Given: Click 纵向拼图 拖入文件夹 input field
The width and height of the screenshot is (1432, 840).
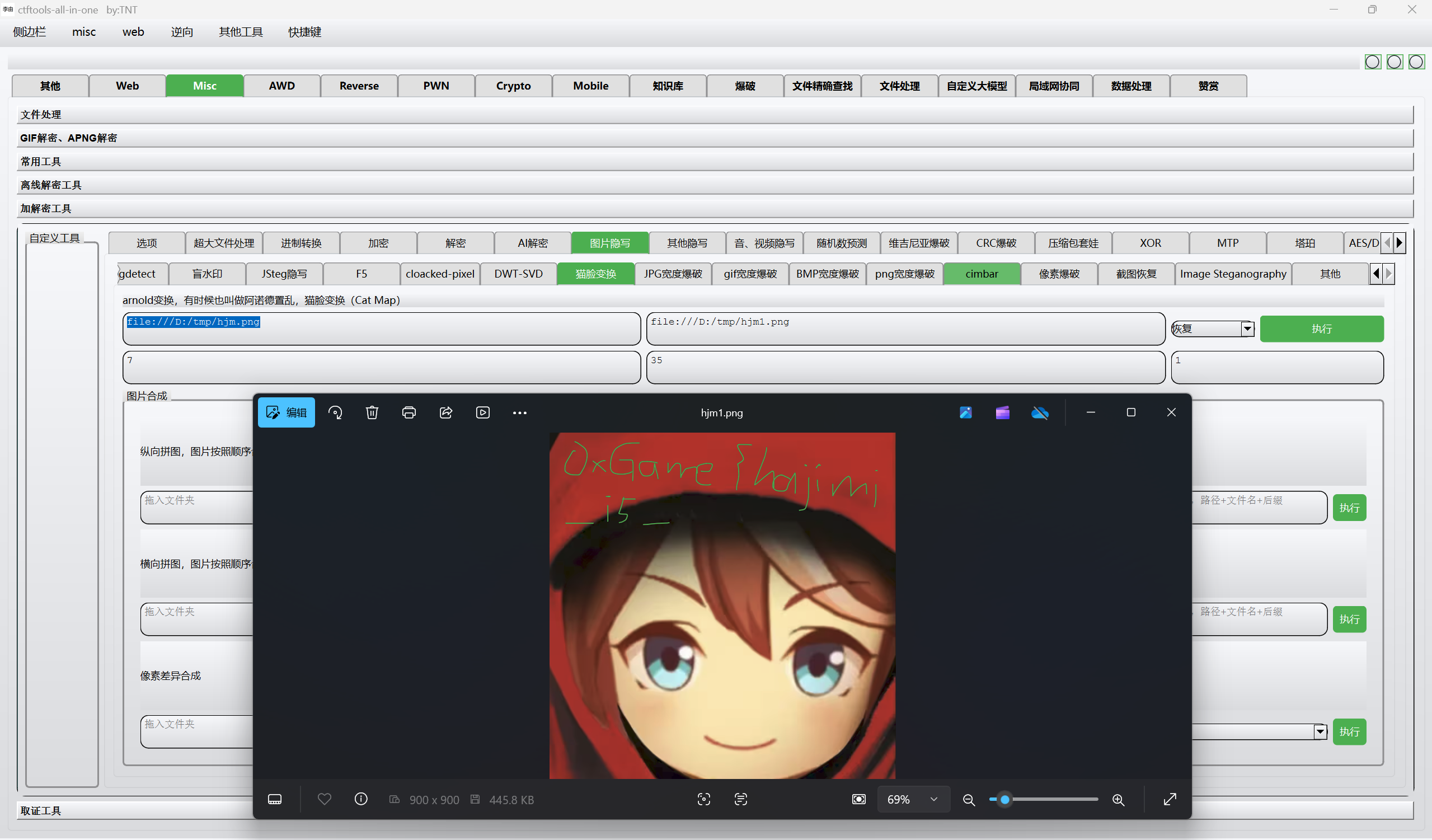Looking at the screenshot, I should 196,508.
